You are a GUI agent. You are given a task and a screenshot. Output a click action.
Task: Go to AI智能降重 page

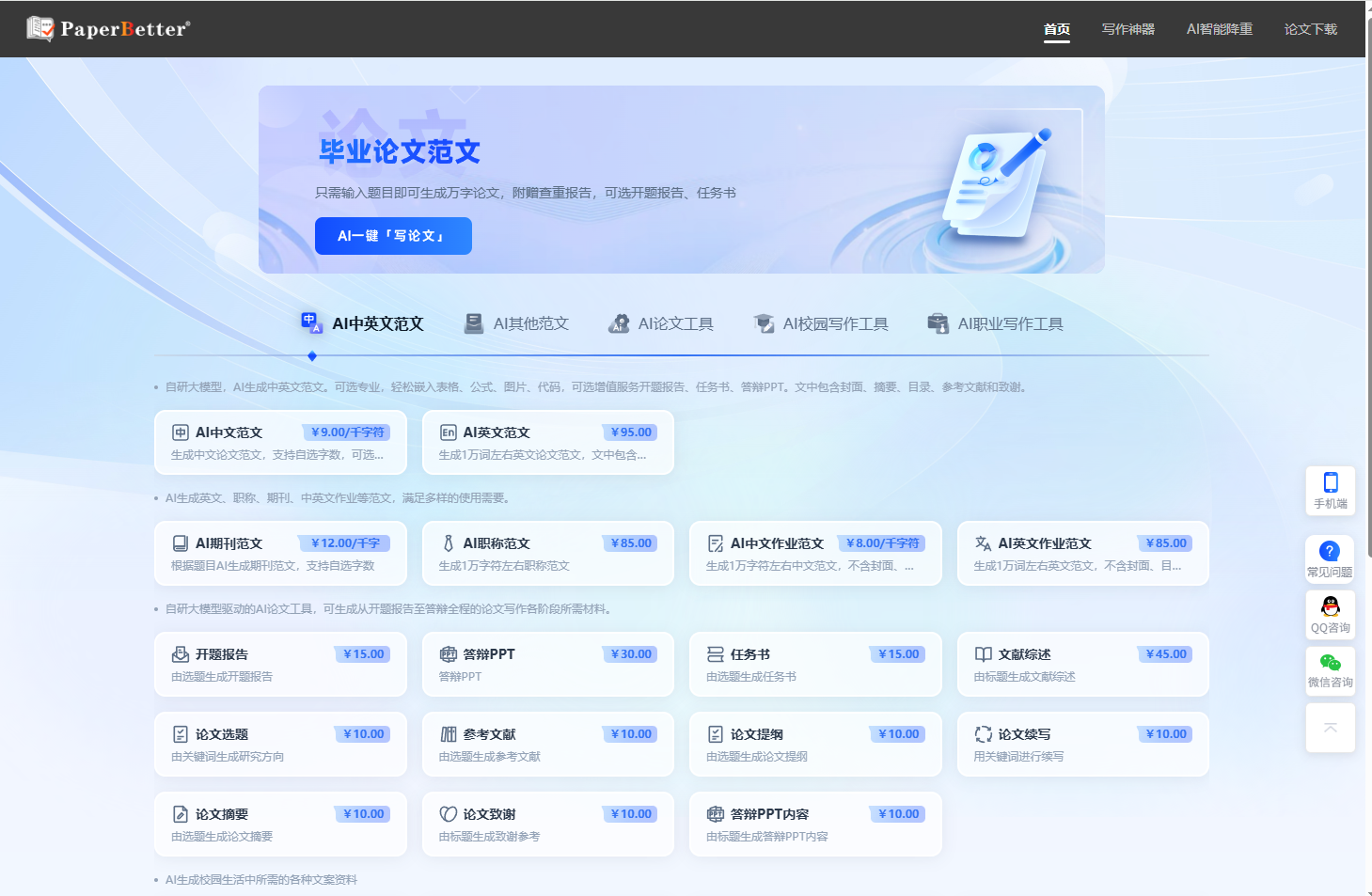(1220, 29)
